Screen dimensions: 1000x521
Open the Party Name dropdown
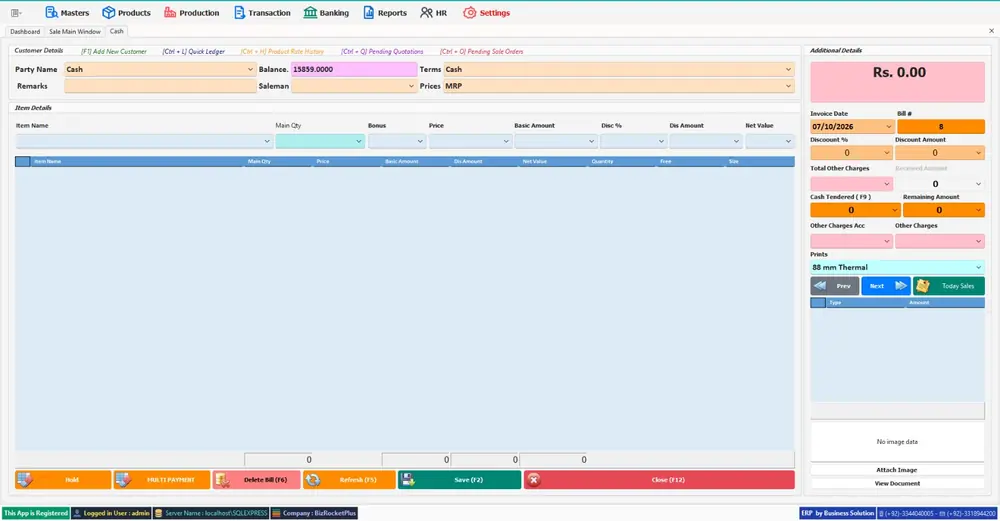click(250, 70)
